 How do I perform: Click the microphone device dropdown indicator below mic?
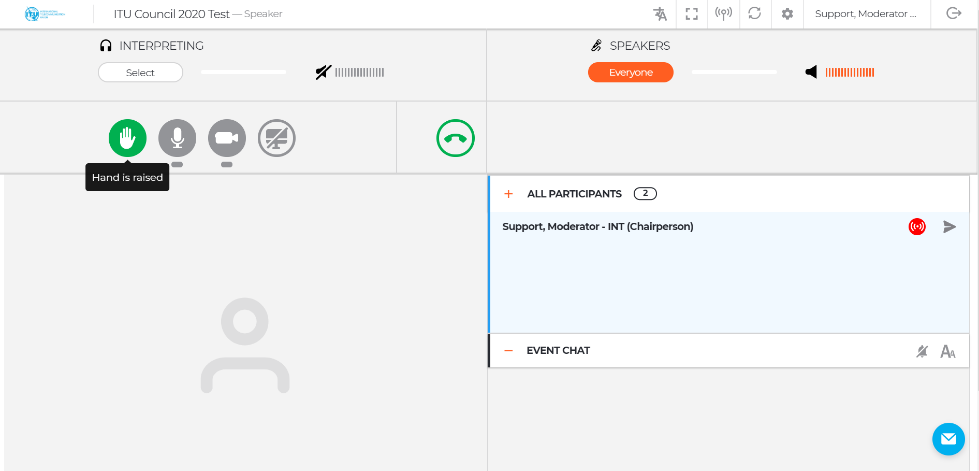click(177, 164)
